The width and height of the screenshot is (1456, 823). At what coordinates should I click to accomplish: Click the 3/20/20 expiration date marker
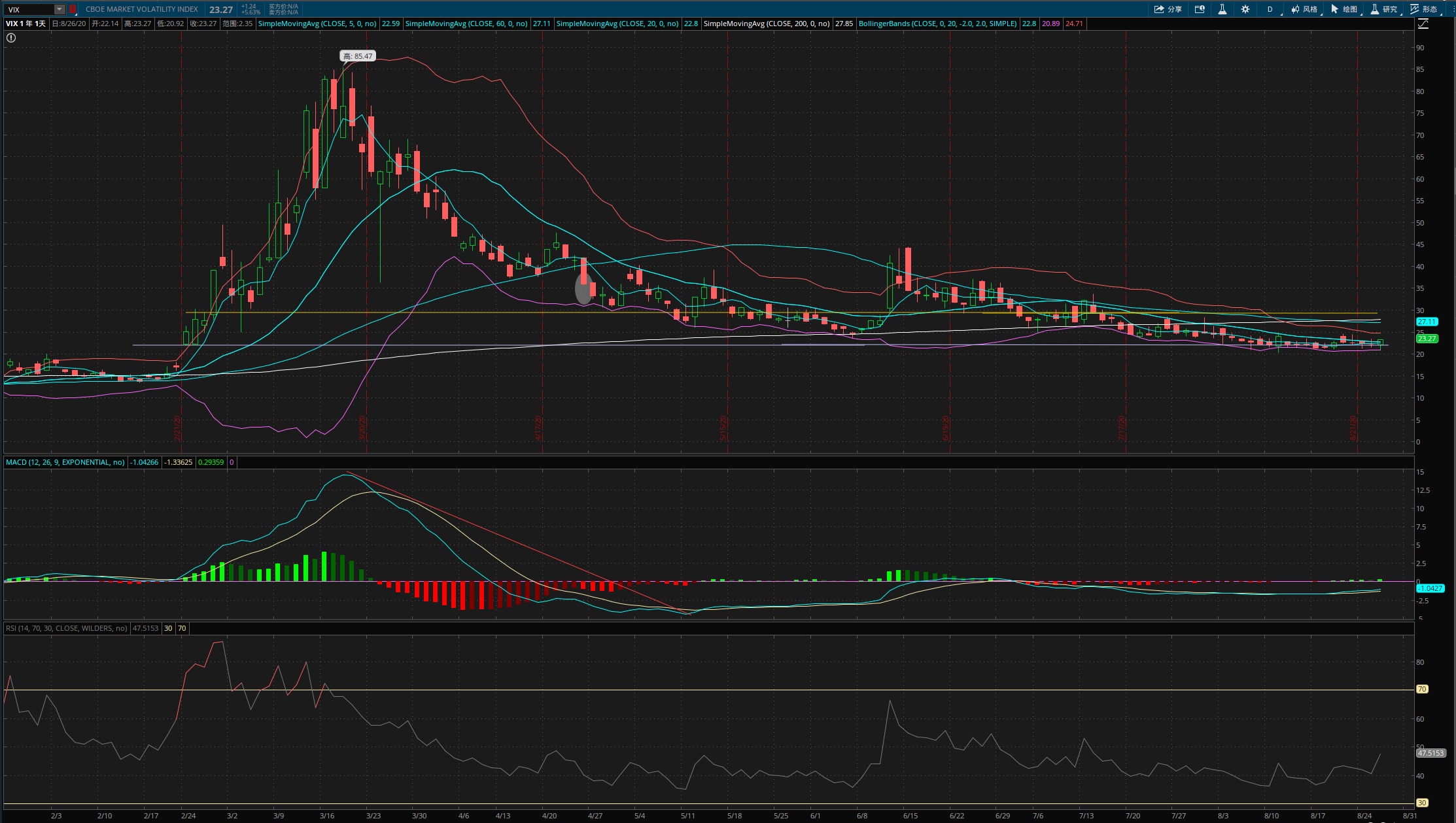363,428
